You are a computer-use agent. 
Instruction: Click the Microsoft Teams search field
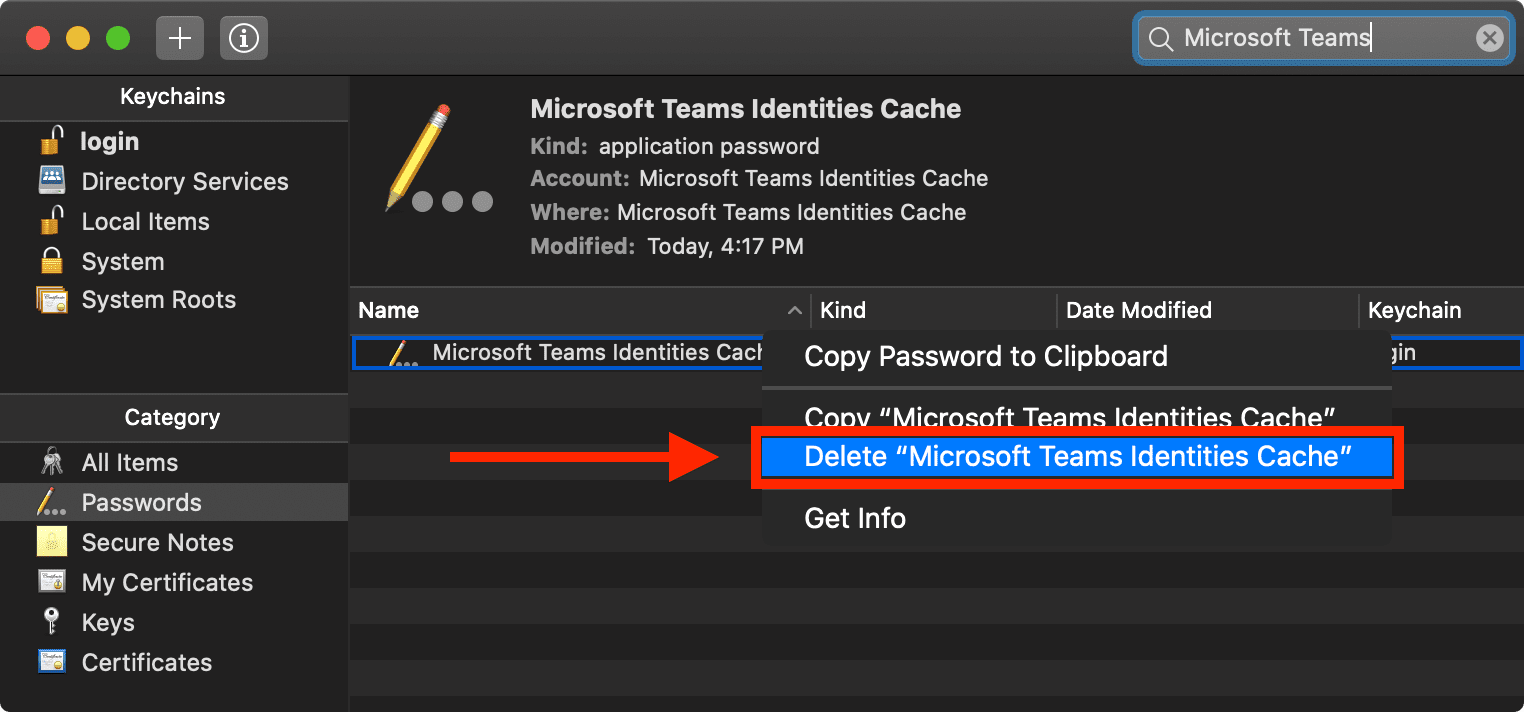pyautogui.click(x=1310, y=39)
